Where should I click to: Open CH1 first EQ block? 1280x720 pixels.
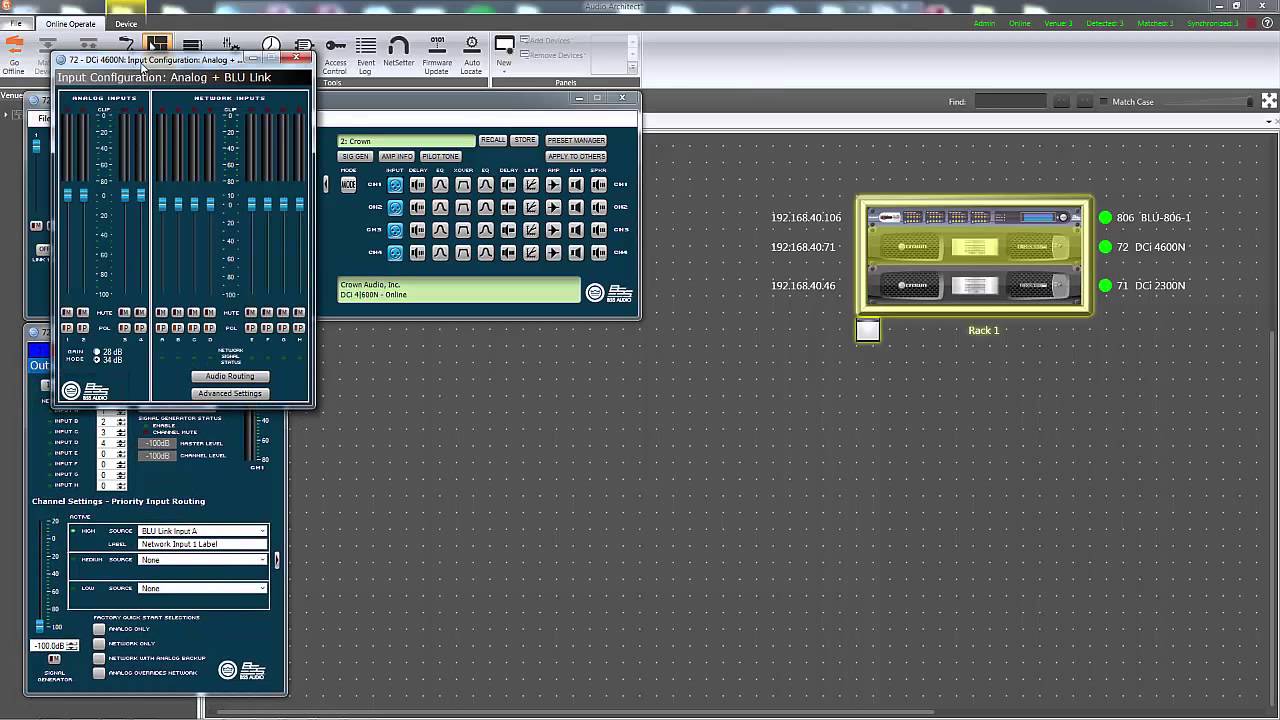coord(440,185)
